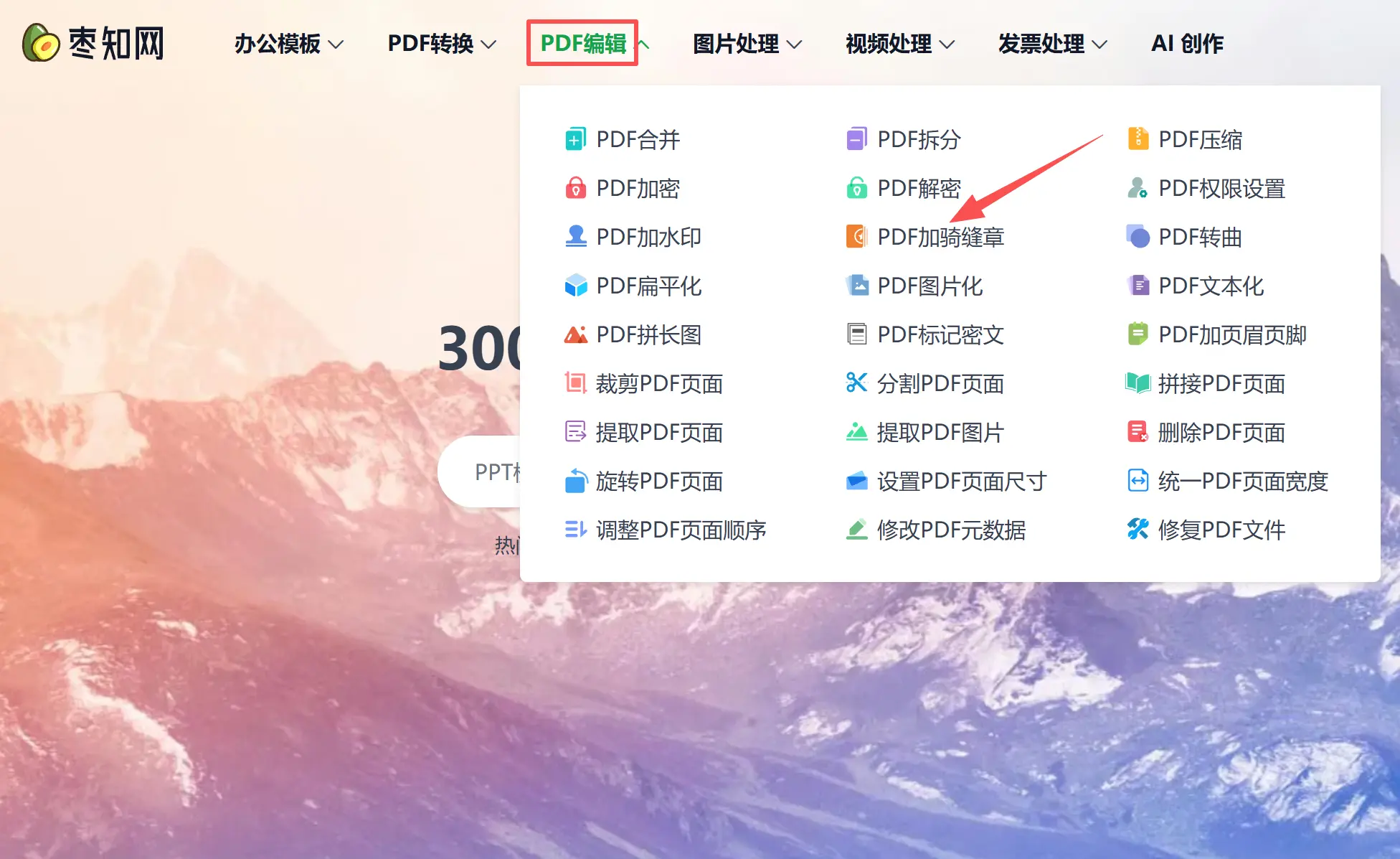Expand the PDF转换 dropdown menu

pyautogui.click(x=442, y=44)
